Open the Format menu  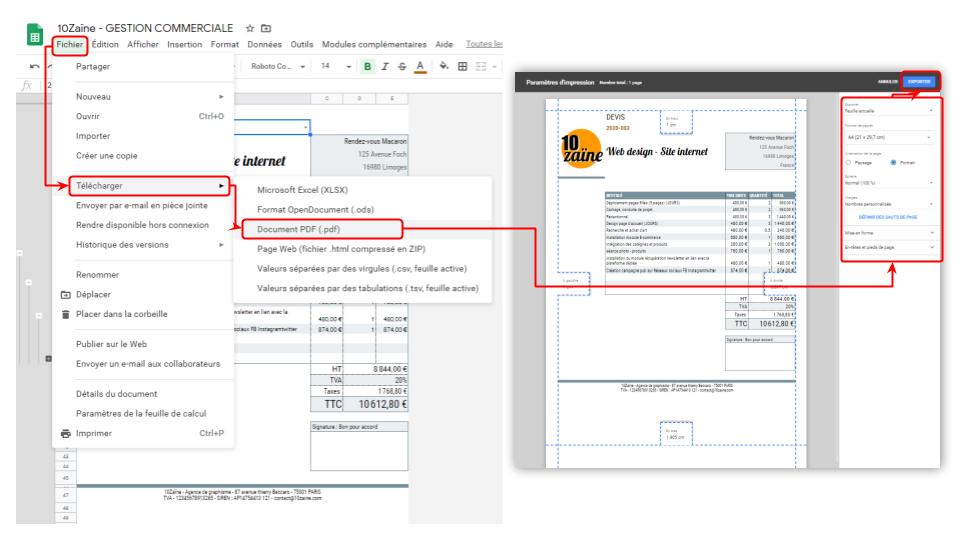point(225,45)
